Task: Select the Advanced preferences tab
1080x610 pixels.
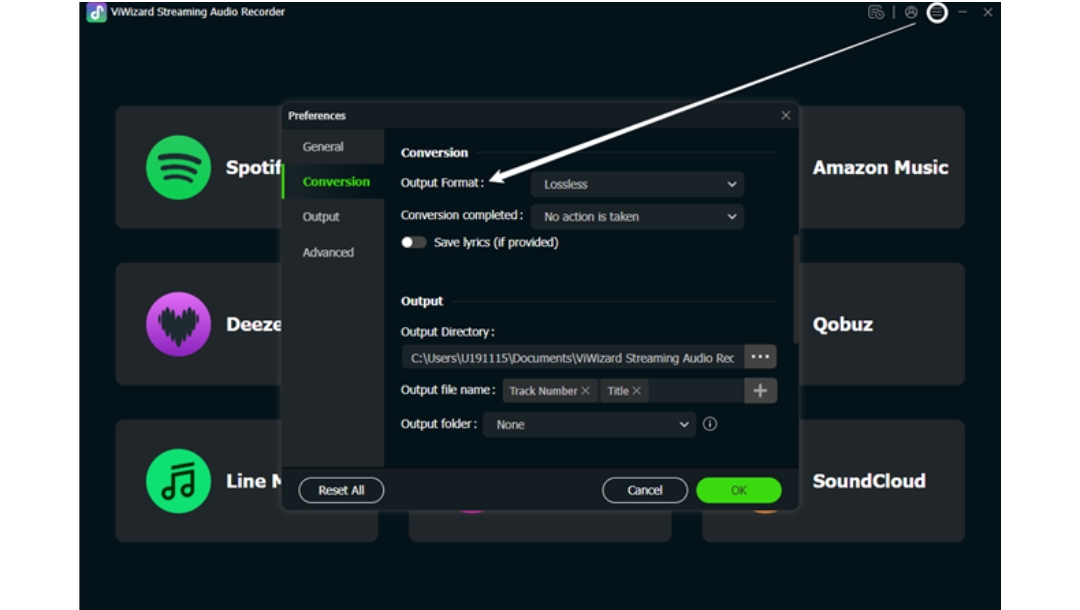Action: pos(328,253)
